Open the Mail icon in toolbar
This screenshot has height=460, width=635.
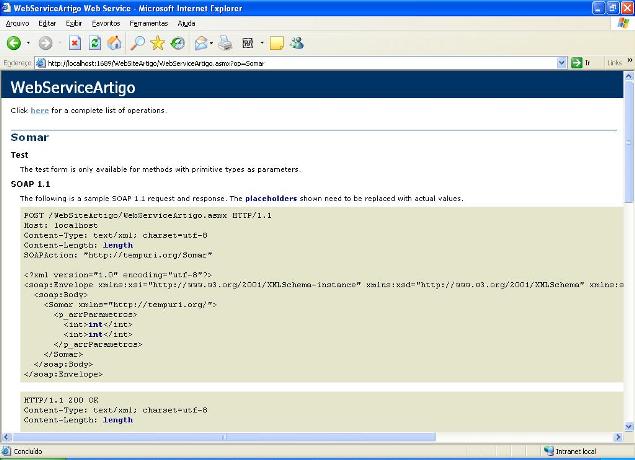coord(201,43)
